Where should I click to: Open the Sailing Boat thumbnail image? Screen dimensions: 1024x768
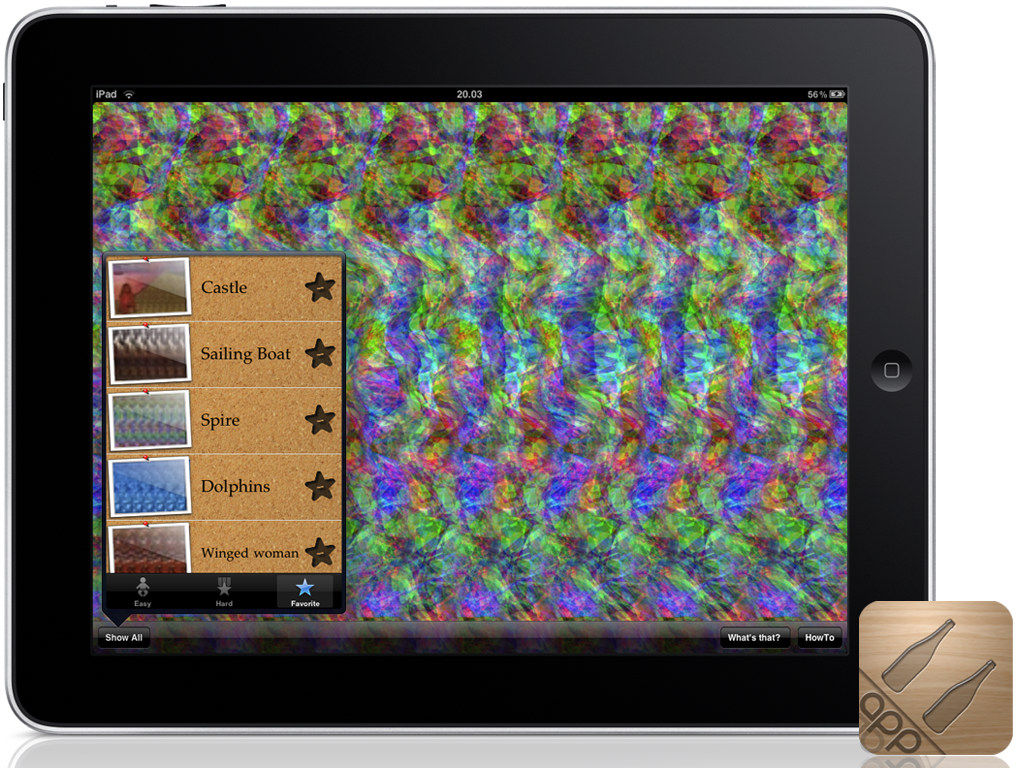coord(150,353)
